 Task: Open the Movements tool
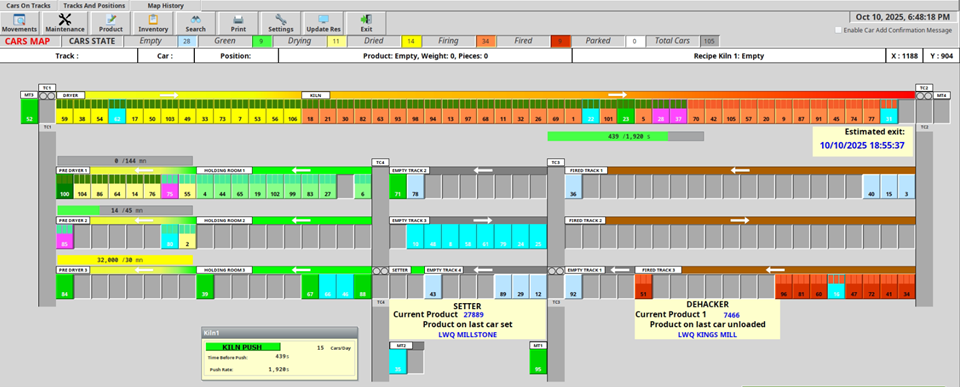point(20,23)
